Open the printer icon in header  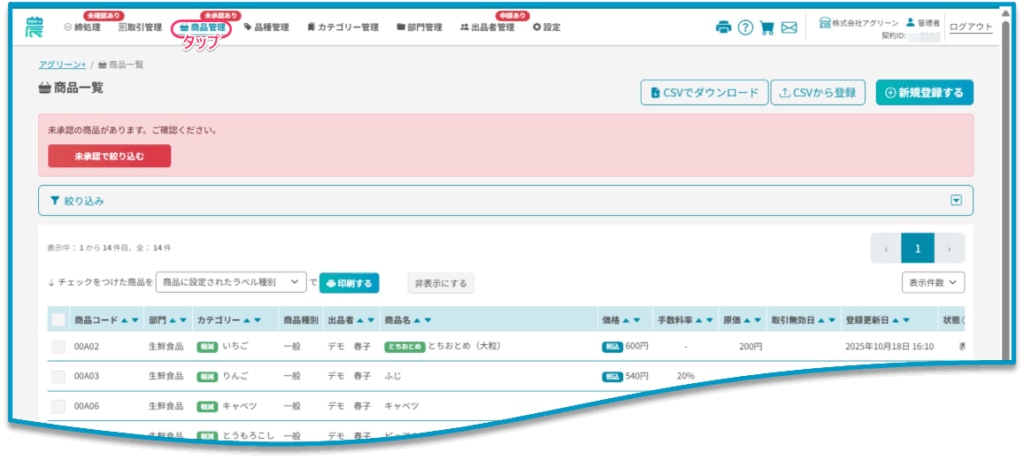(723, 28)
